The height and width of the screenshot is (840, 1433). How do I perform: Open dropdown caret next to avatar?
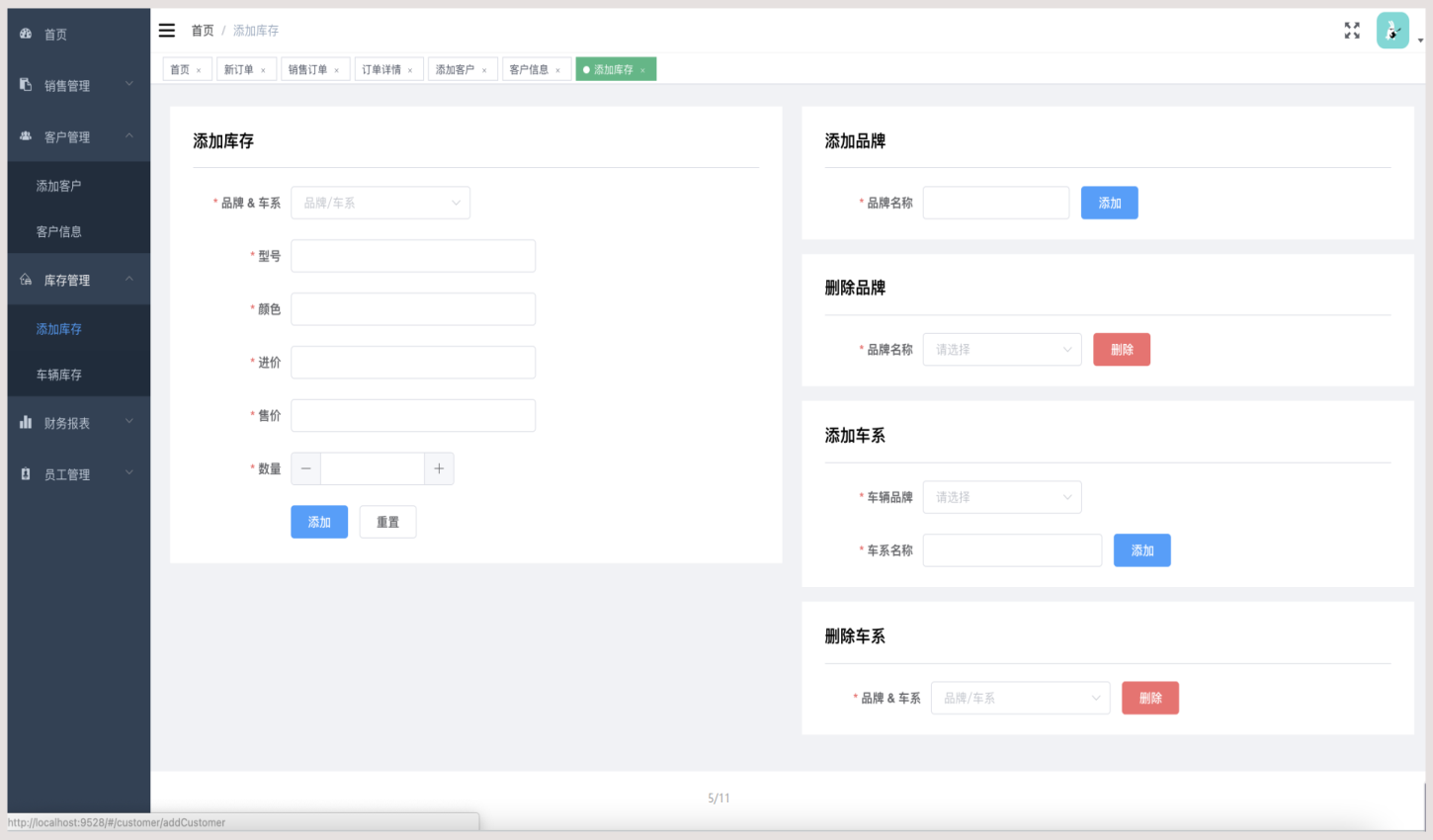click(x=1420, y=42)
